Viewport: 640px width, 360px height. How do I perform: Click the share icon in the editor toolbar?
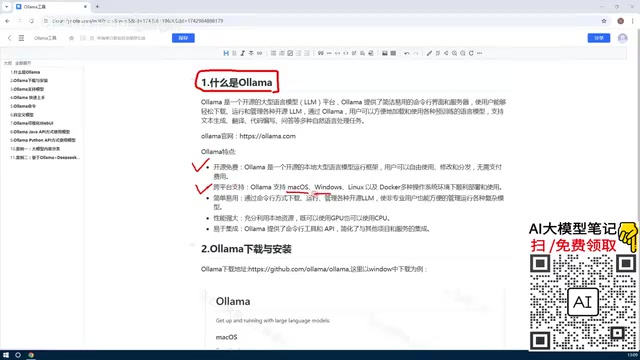pyautogui.click(x=446, y=53)
